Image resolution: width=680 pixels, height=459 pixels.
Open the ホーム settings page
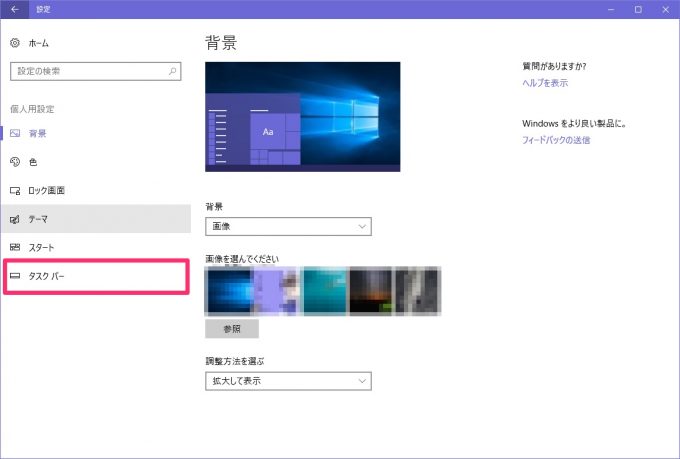(95, 43)
